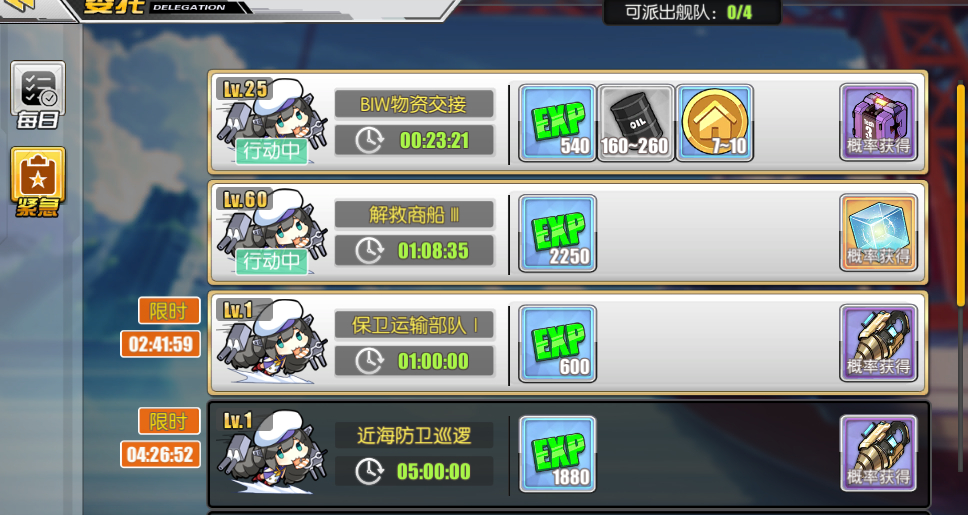Viewport: 968px width, 515px height.
Task: Click the yellow scrollbar on the right
Action: (961, 195)
